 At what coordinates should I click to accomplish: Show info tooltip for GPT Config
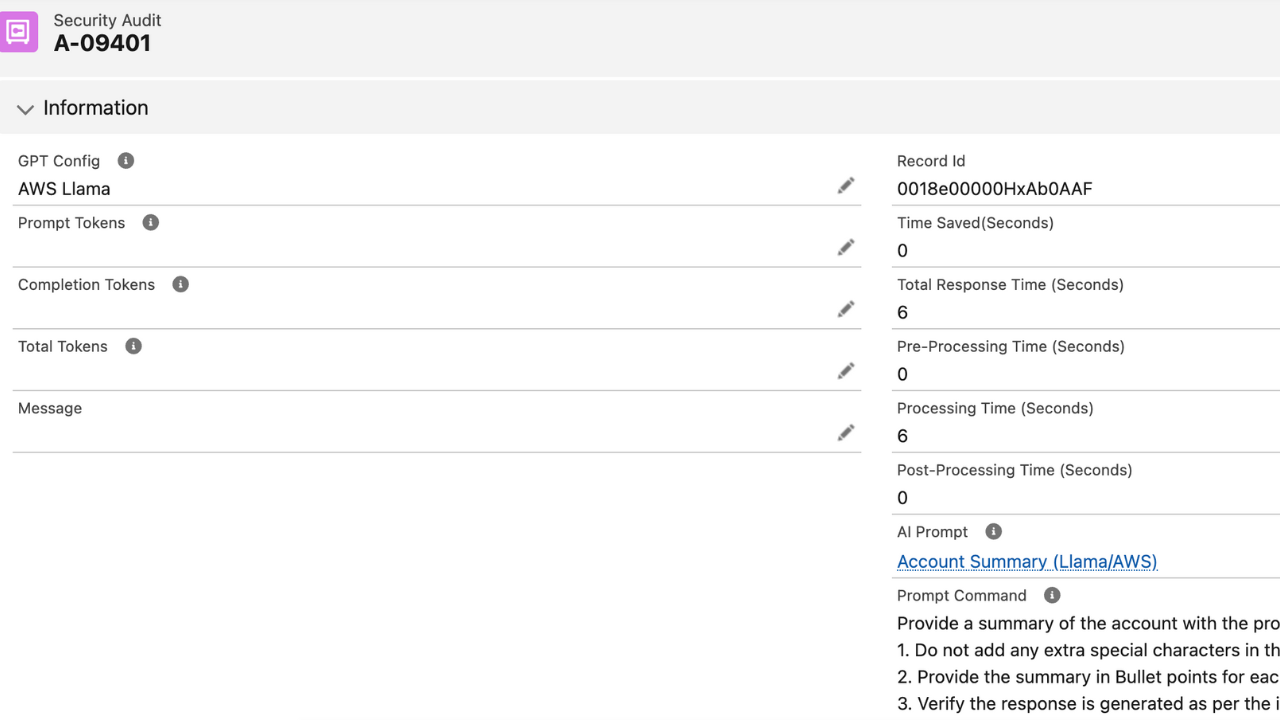[x=126, y=161]
